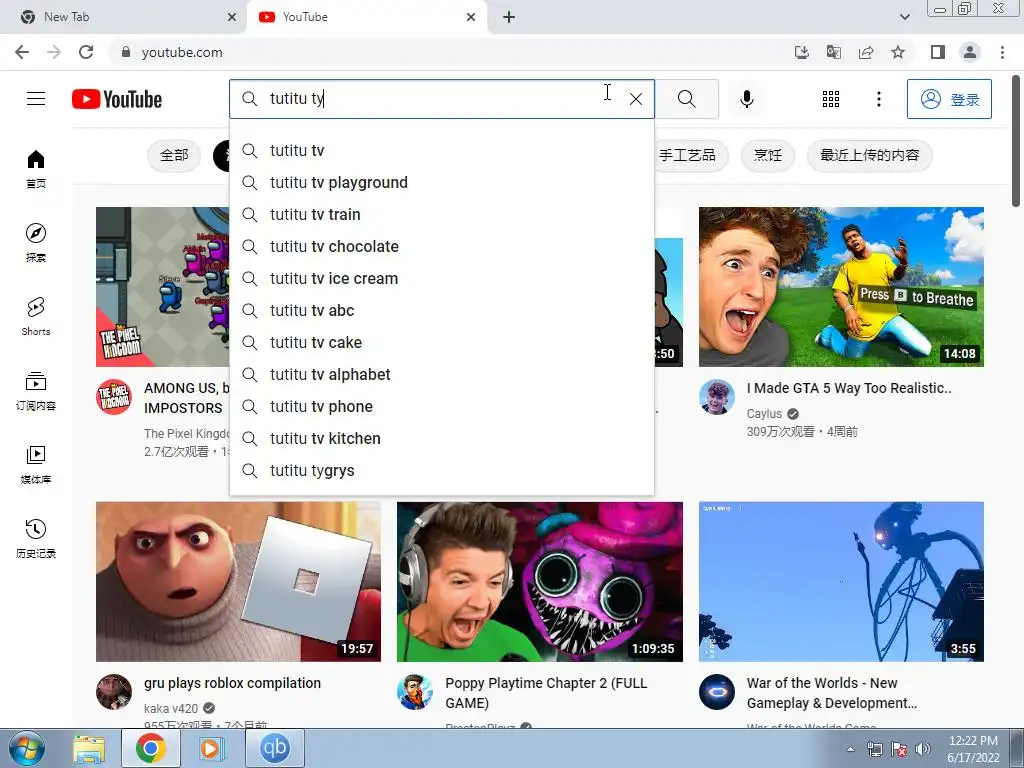This screenshot has width=1024, height=768.
Task: Open the War of the Worlds thumbnail
Action: 841,582
